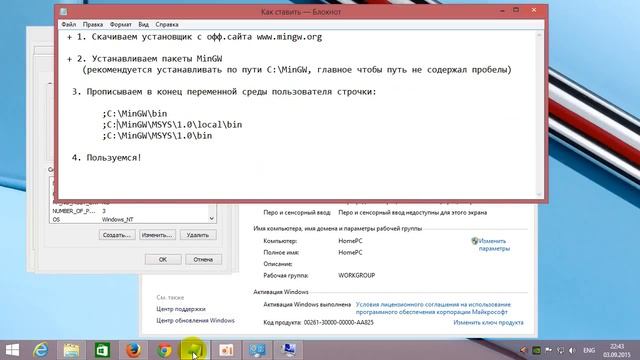Click the highlighted green taskbar icon

click(196, 350)
